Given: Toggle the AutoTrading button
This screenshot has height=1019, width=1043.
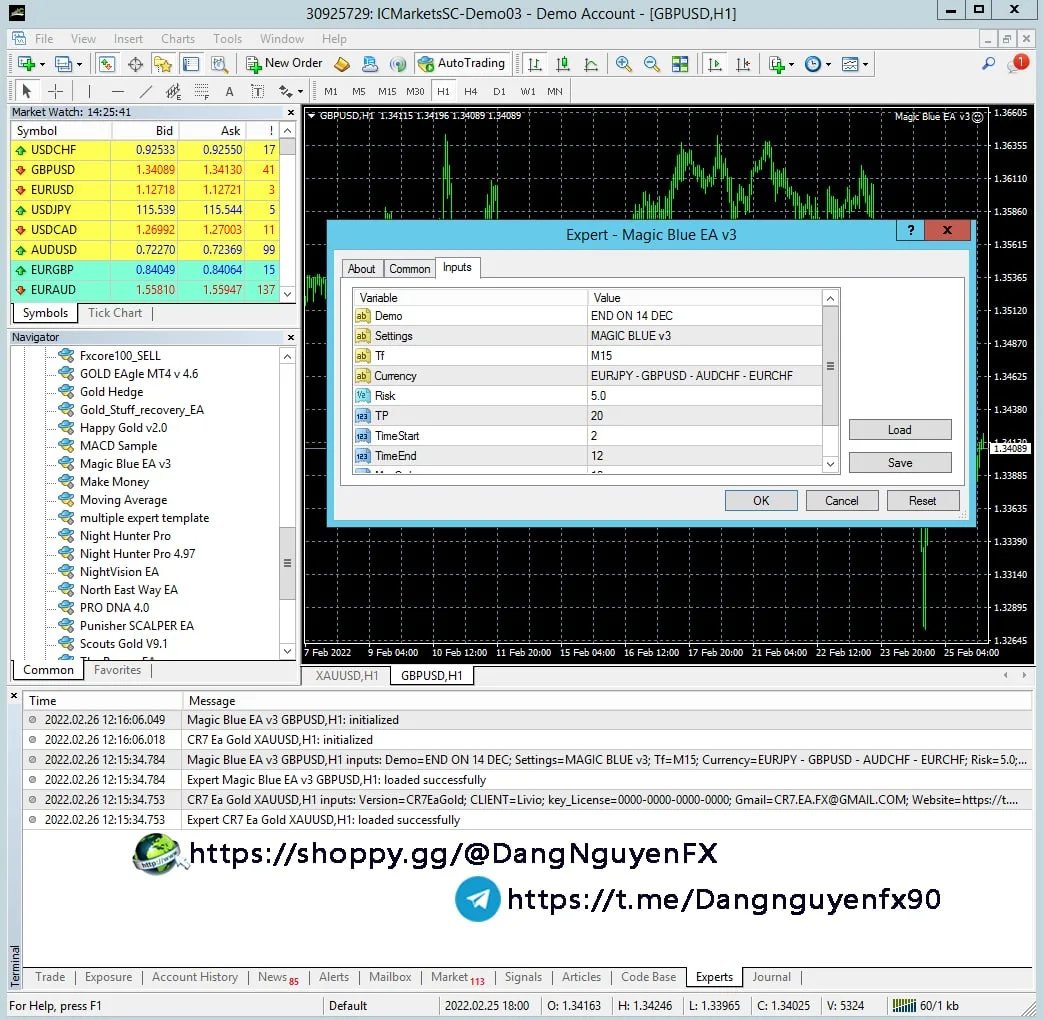Looking at the screenshot, I should tap(462, 63).
